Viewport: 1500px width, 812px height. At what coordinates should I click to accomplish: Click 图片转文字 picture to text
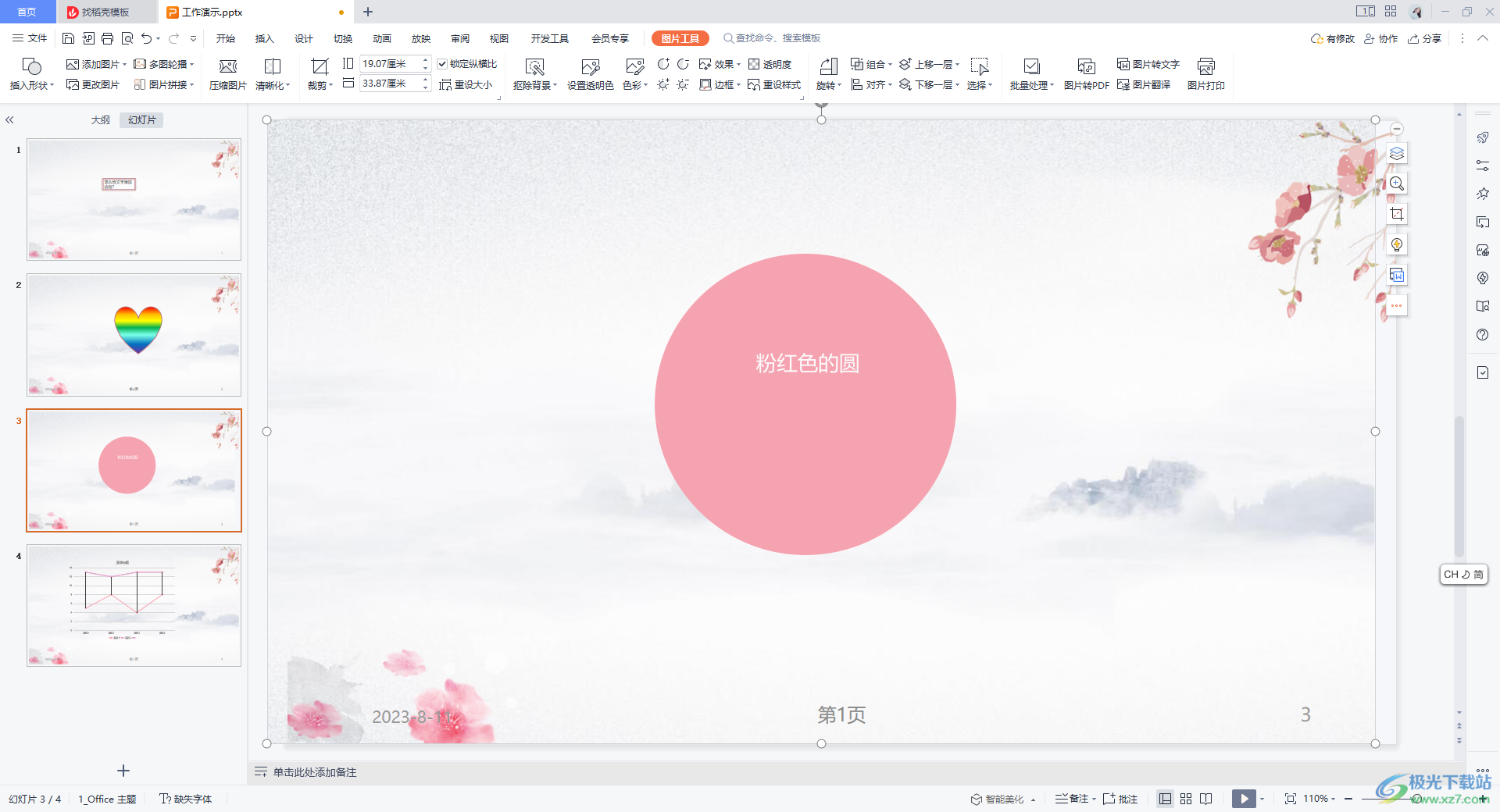(1148, 64)
